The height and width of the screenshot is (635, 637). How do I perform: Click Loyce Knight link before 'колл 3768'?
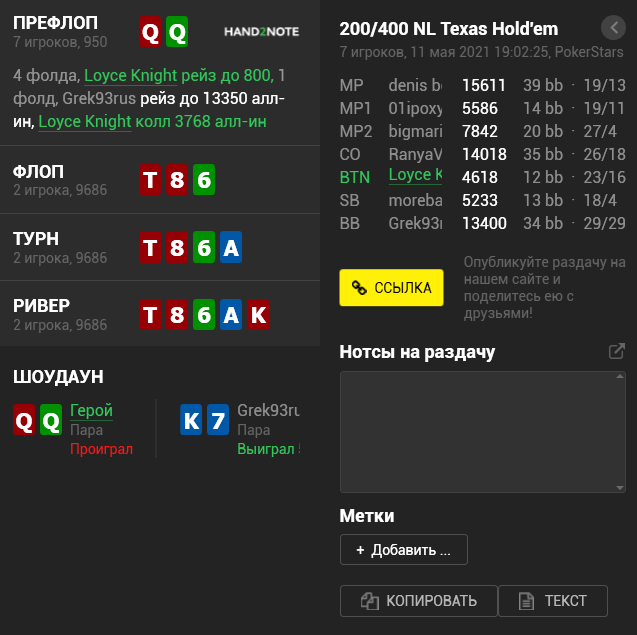pos(84,121)
